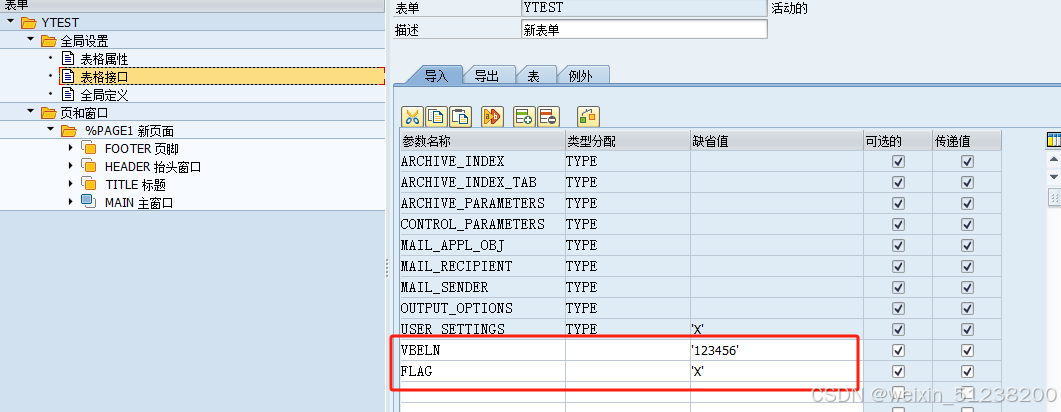Click the VBELN parameter name cell

(482, 350)
